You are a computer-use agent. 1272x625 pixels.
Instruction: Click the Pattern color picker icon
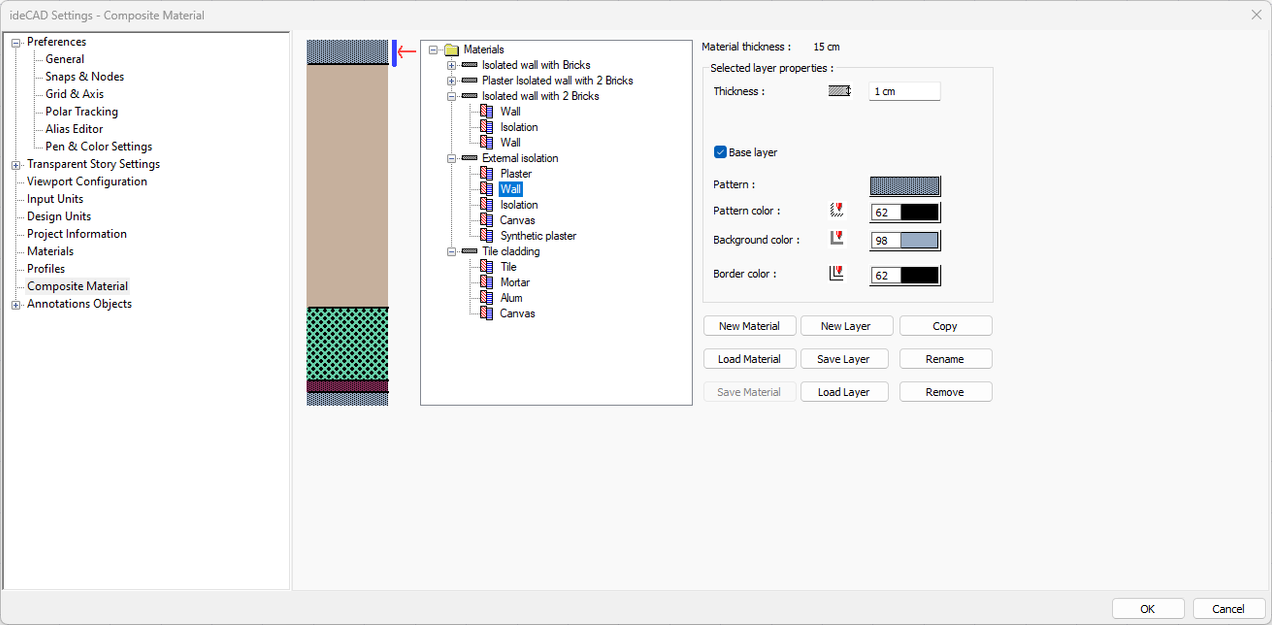837,211
